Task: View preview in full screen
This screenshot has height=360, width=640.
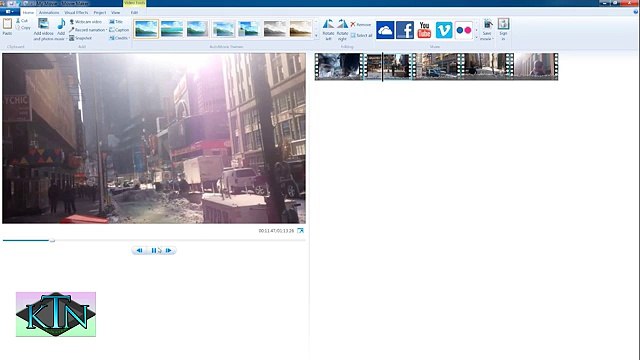Action: (300, 231)
